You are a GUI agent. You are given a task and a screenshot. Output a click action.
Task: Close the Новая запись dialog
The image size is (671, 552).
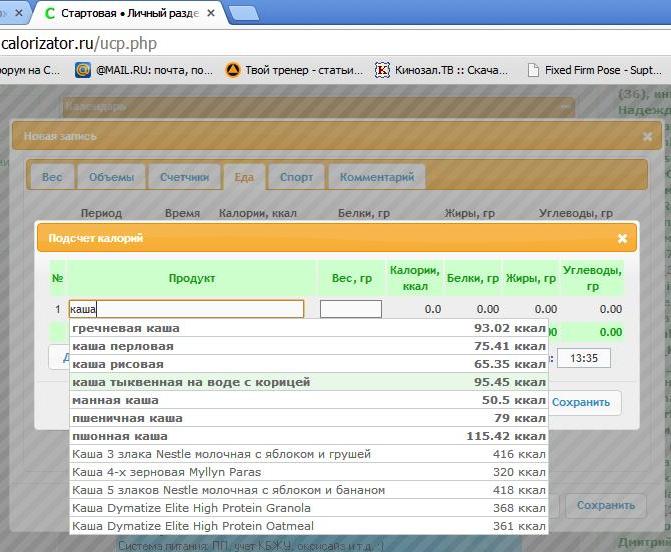[x=647, y=137]
